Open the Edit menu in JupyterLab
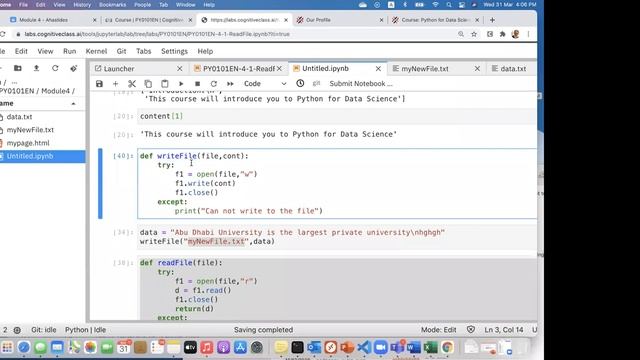Image resolution: width=640 pixels, height=360 pixels. coord(21,51)
